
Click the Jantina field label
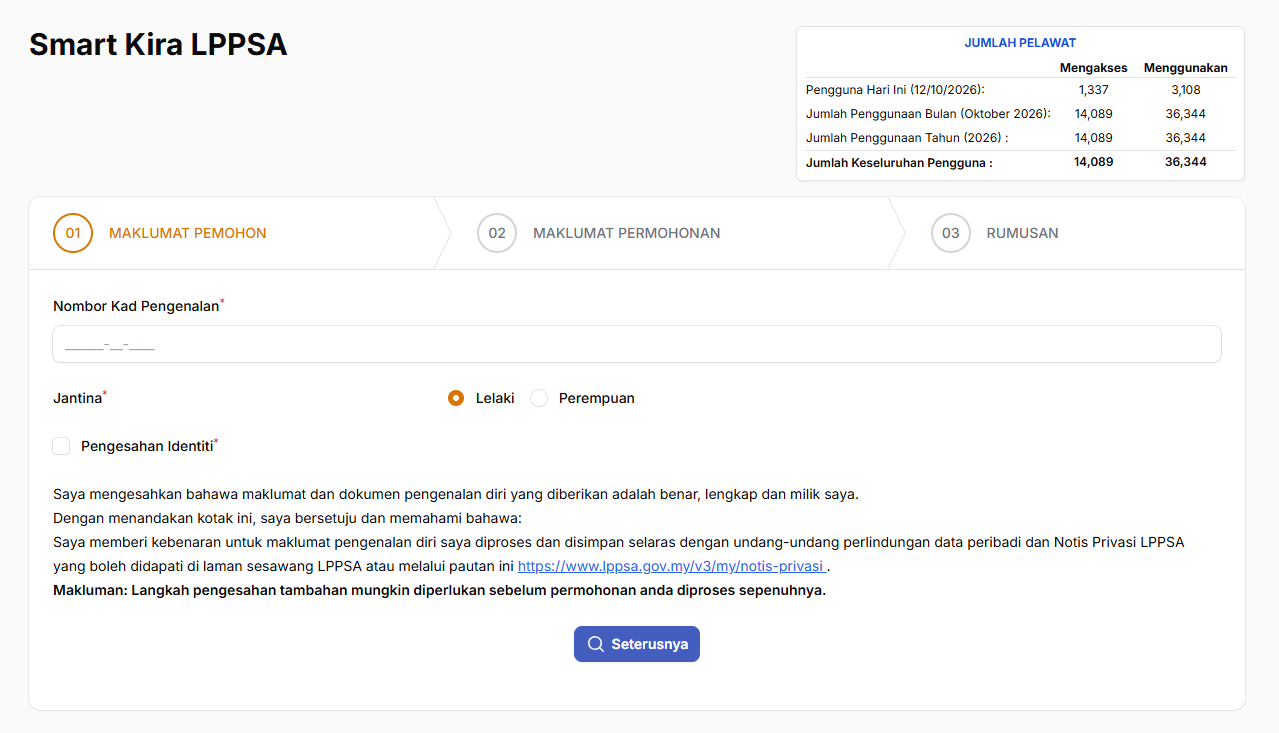click(x=78, y=398)
